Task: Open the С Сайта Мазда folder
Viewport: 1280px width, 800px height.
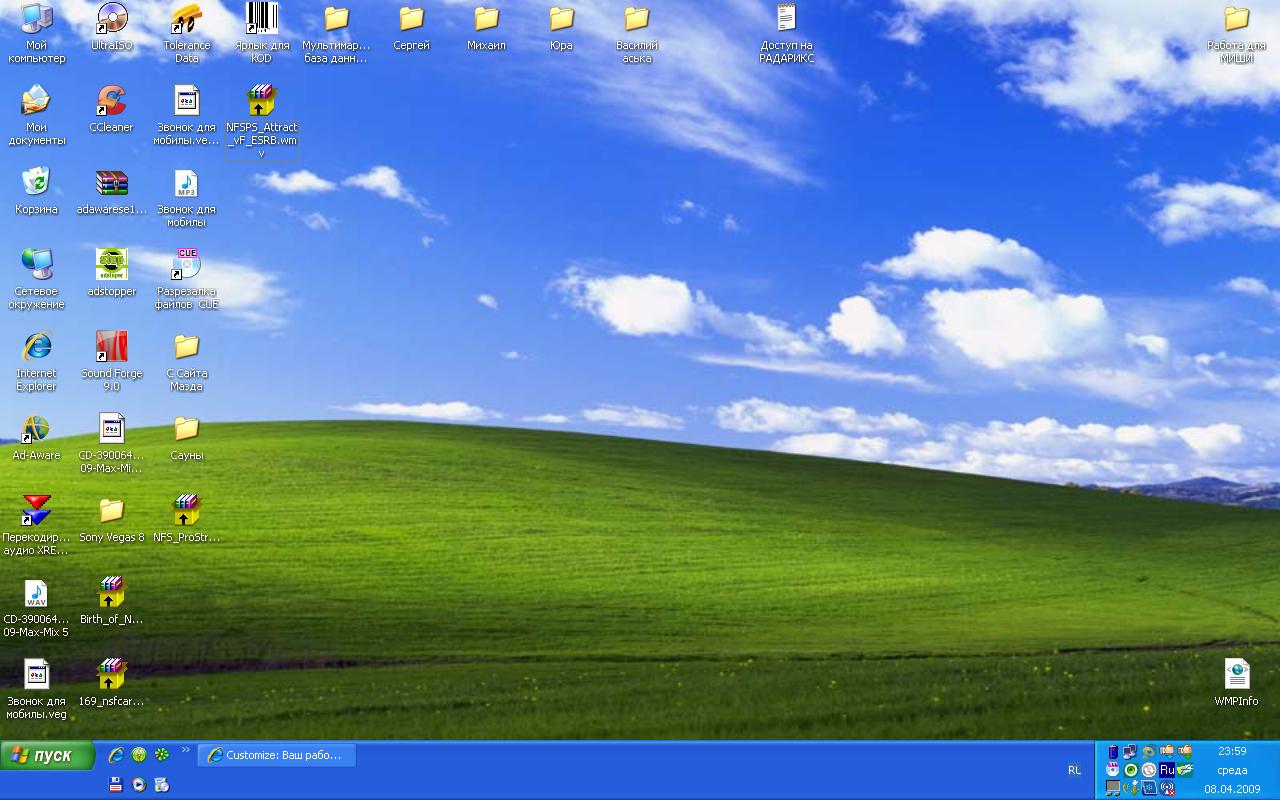Action: (x=187, y=361)
